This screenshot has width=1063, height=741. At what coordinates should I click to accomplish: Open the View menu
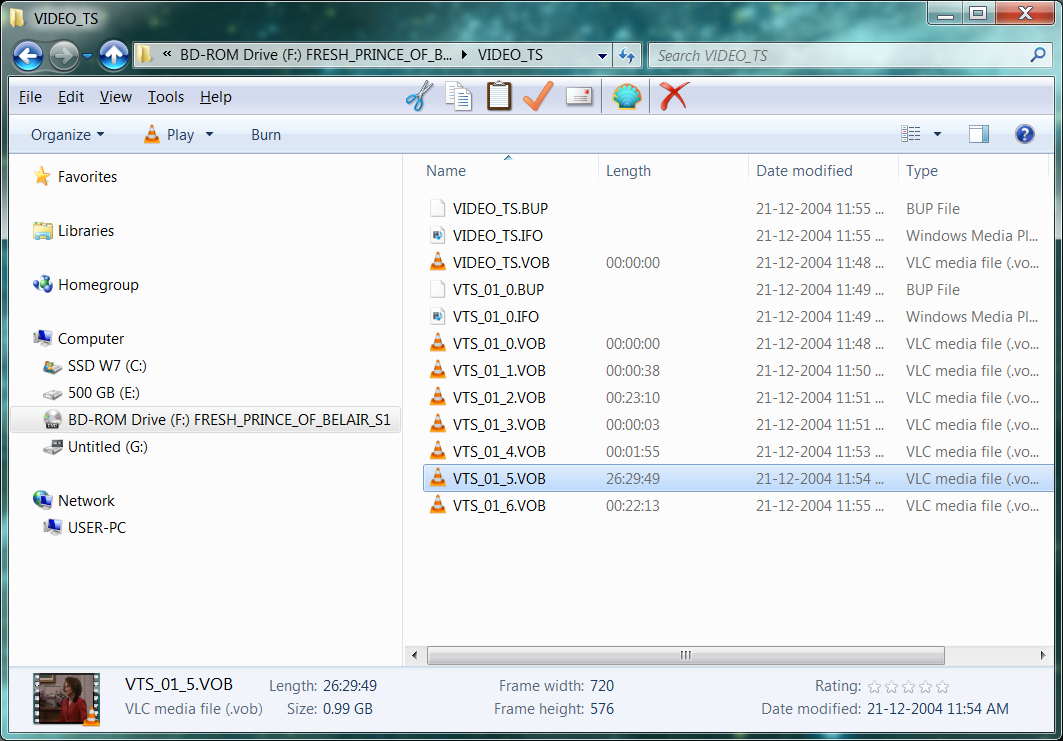115,97
